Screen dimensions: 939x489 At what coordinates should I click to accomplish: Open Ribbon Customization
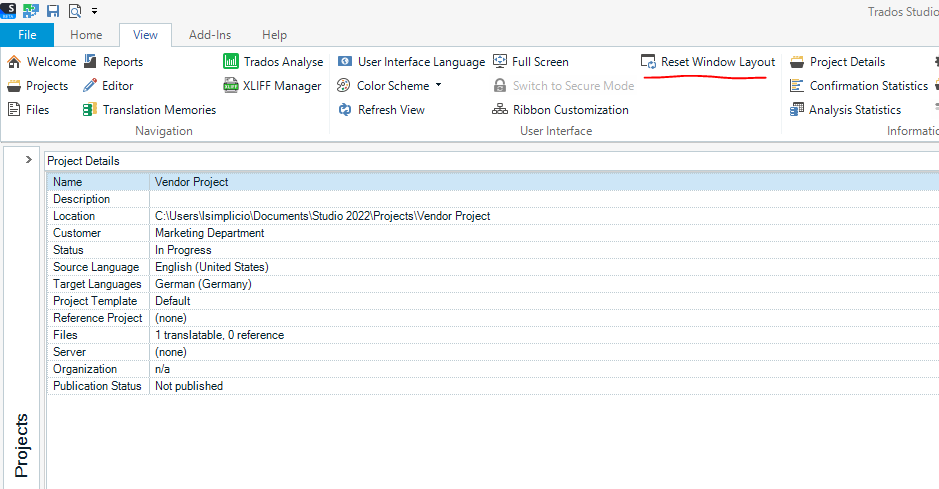tap(561, 110)
